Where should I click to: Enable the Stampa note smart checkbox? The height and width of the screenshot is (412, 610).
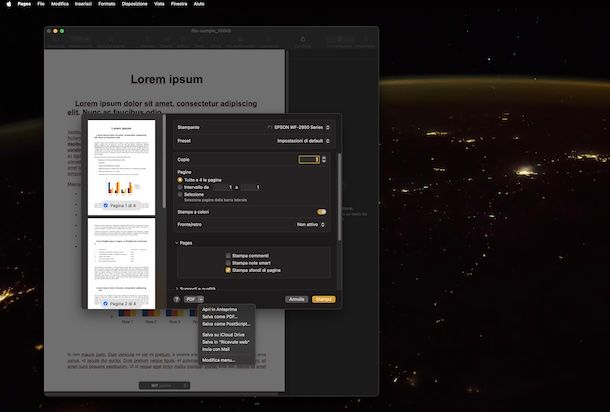pyautogui.click(x=228, y=263)
